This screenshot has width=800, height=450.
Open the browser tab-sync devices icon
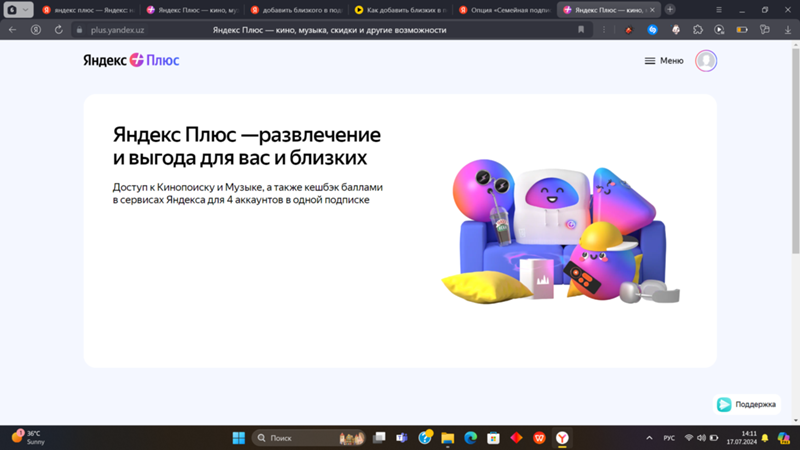(765, 30)
